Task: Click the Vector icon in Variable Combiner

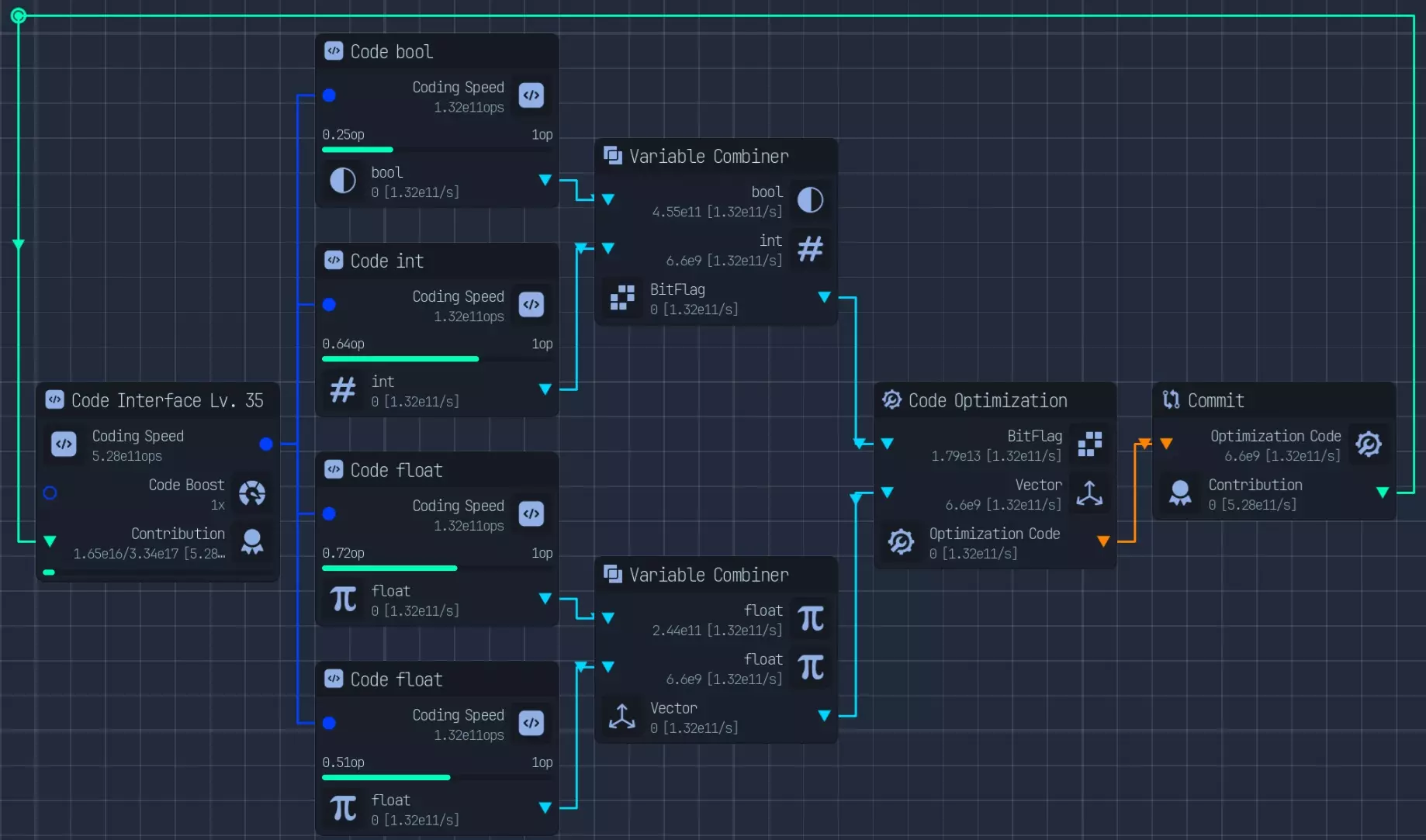Action: click(x=622, y=716)
